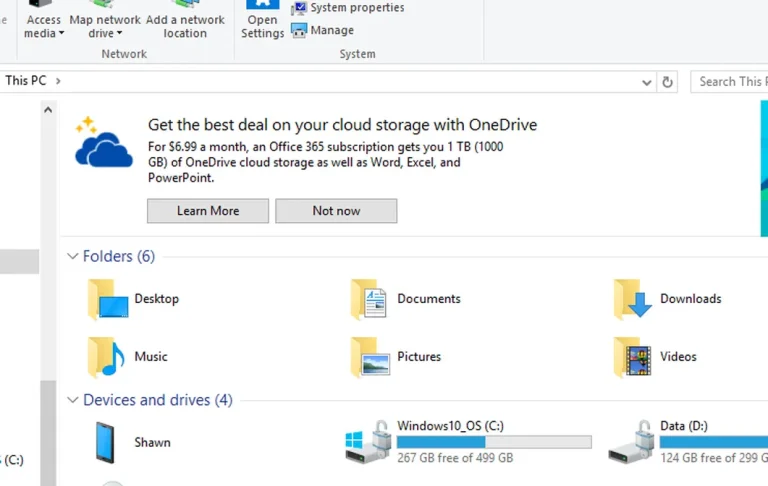Click the System properties icon
This screenshot has height=486, width=768.
coord(299,7)
